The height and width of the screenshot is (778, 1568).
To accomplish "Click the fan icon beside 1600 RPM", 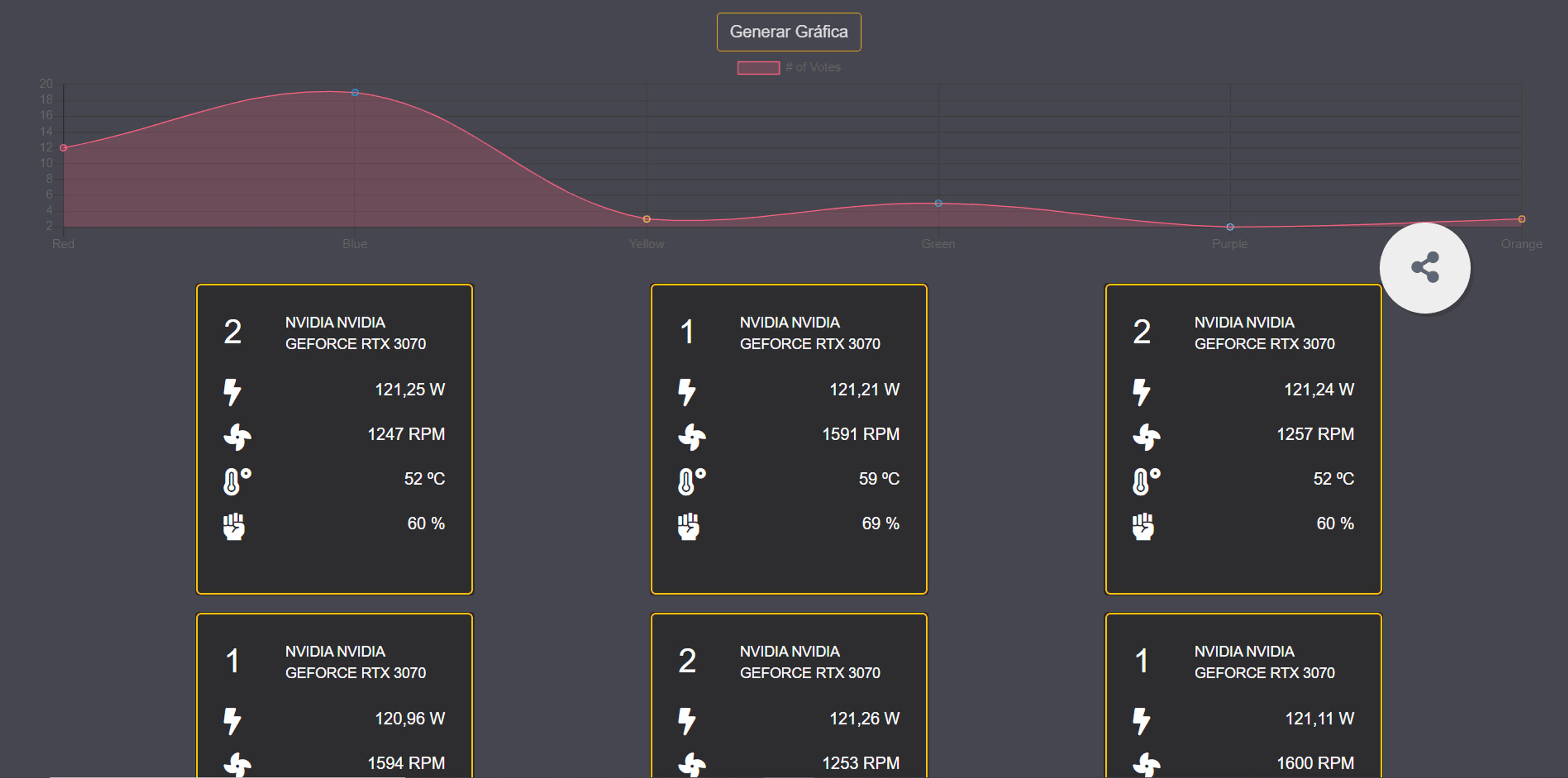I will point(1146,765).
